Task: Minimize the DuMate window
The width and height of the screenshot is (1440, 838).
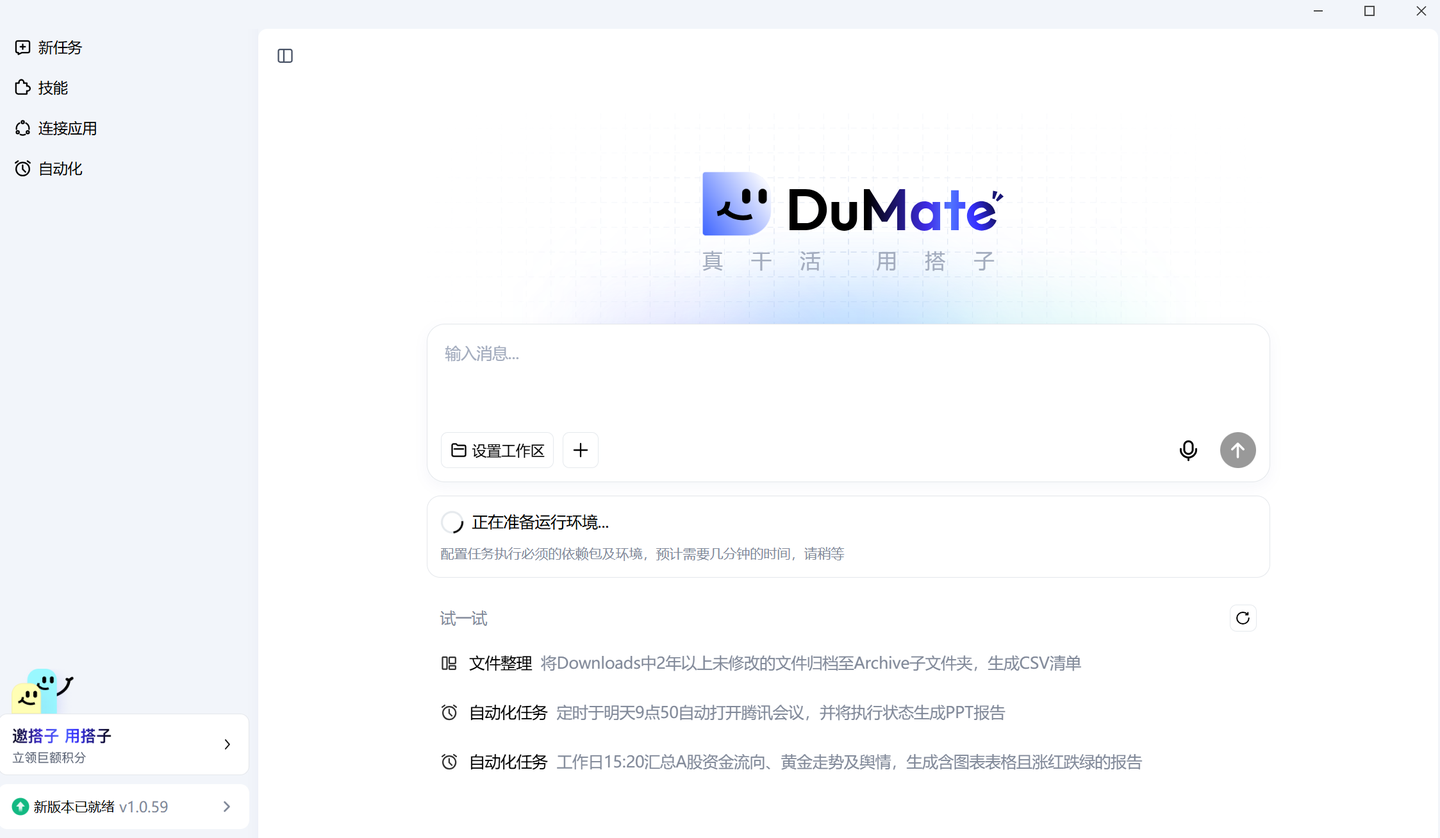Action: [x=1318, y=11]
